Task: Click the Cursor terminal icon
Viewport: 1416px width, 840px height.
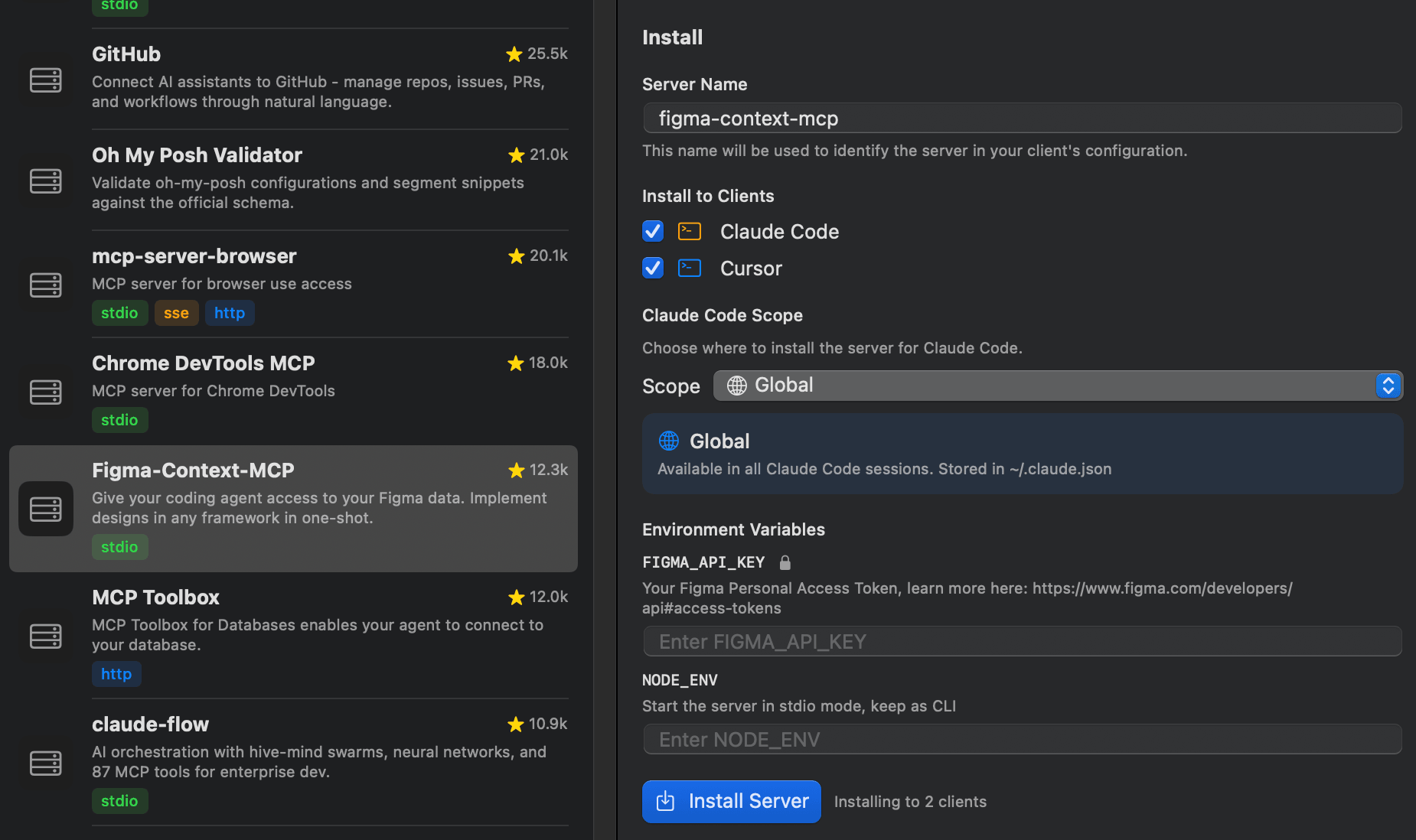Action: pos(689,268)
